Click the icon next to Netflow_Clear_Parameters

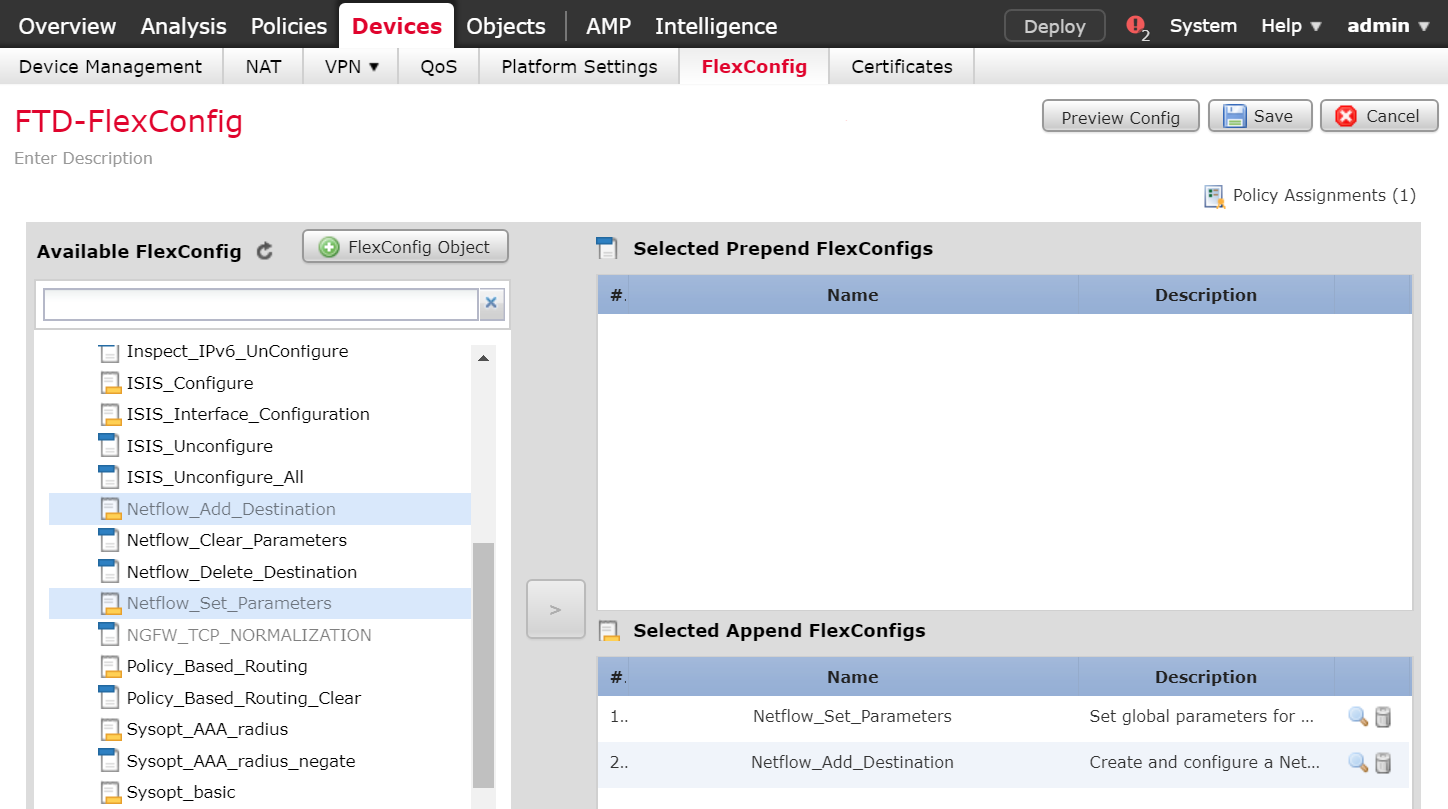pos(109,540)
